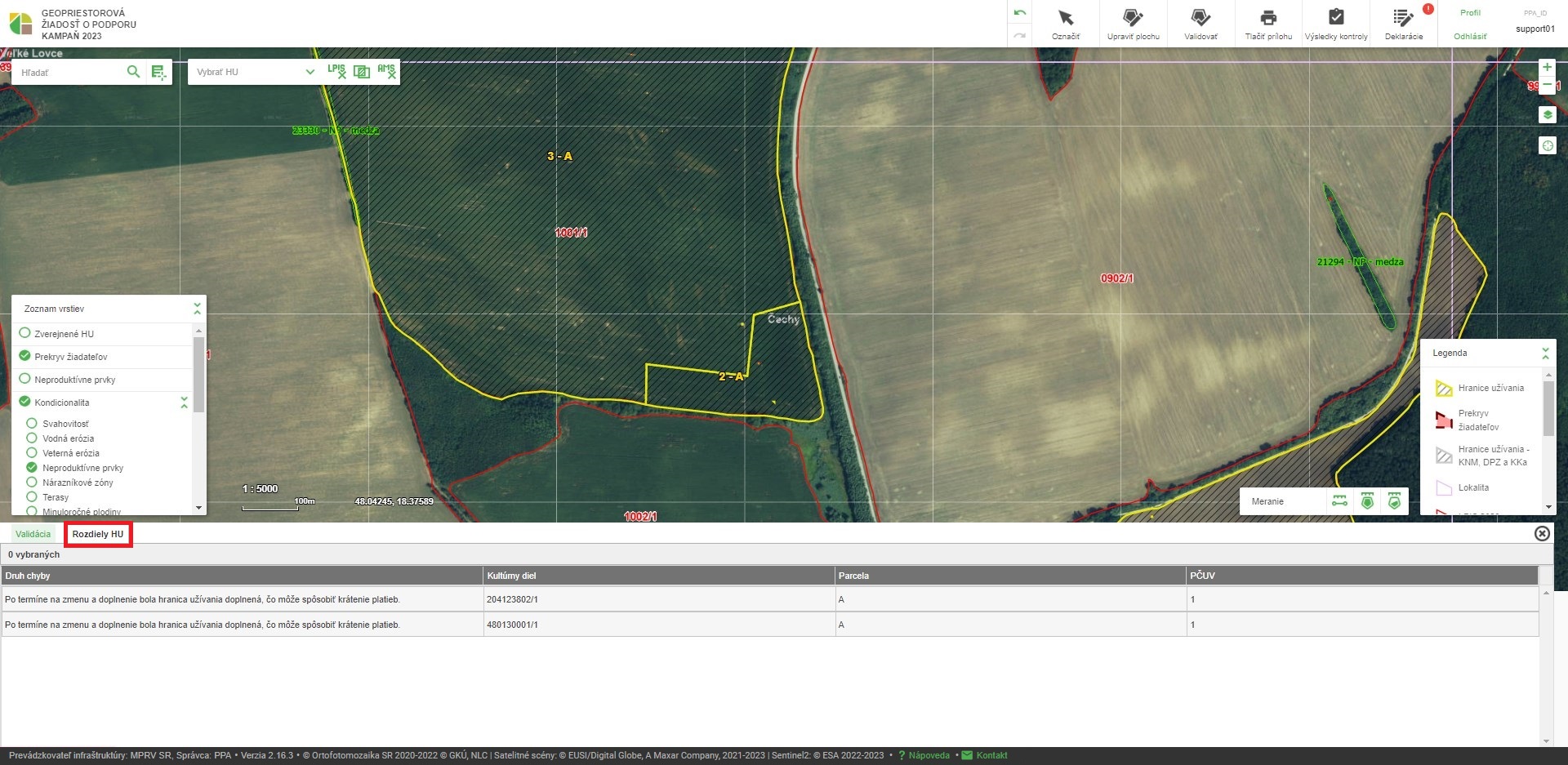Click the search magnifier icon
This screenshot has height=765, width=1568.
pos(133,72)
